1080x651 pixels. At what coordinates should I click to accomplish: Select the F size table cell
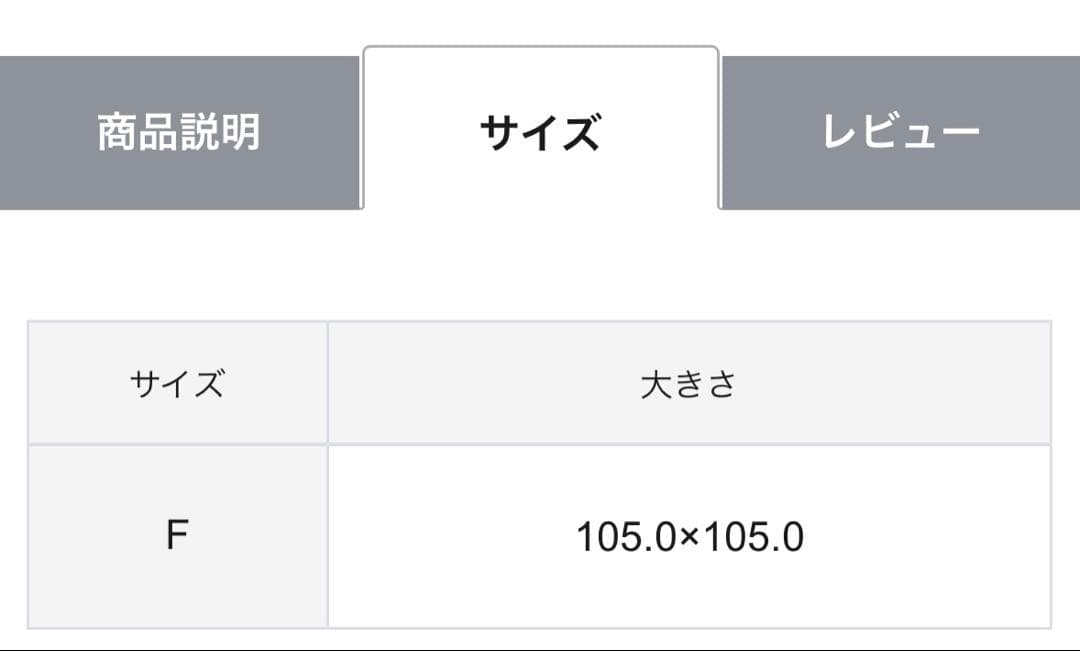[x=177, y=537]
